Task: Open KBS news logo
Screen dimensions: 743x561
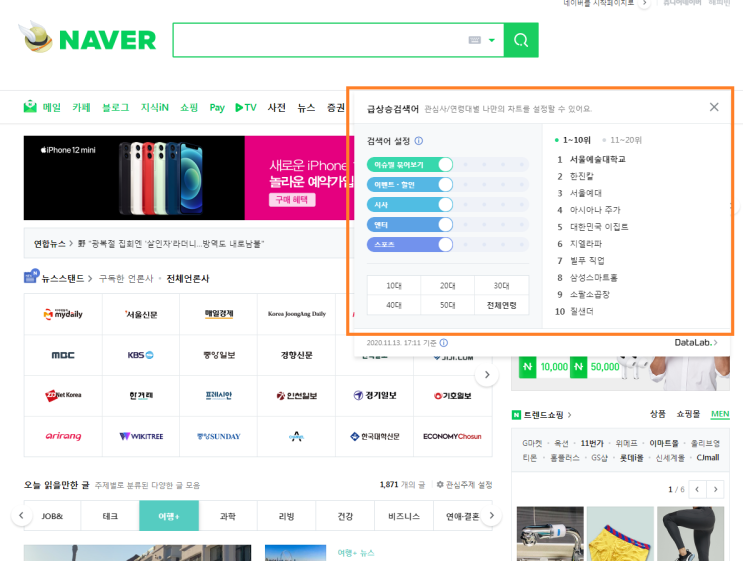Action: pyautogui.click(x=140, y=355)
